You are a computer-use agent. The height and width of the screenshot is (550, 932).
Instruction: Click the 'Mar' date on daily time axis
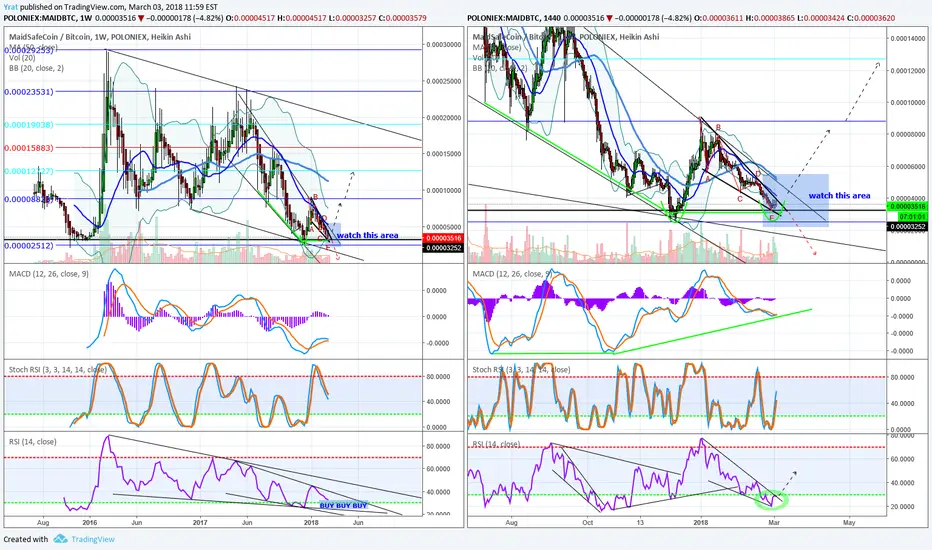pos(773,523)
